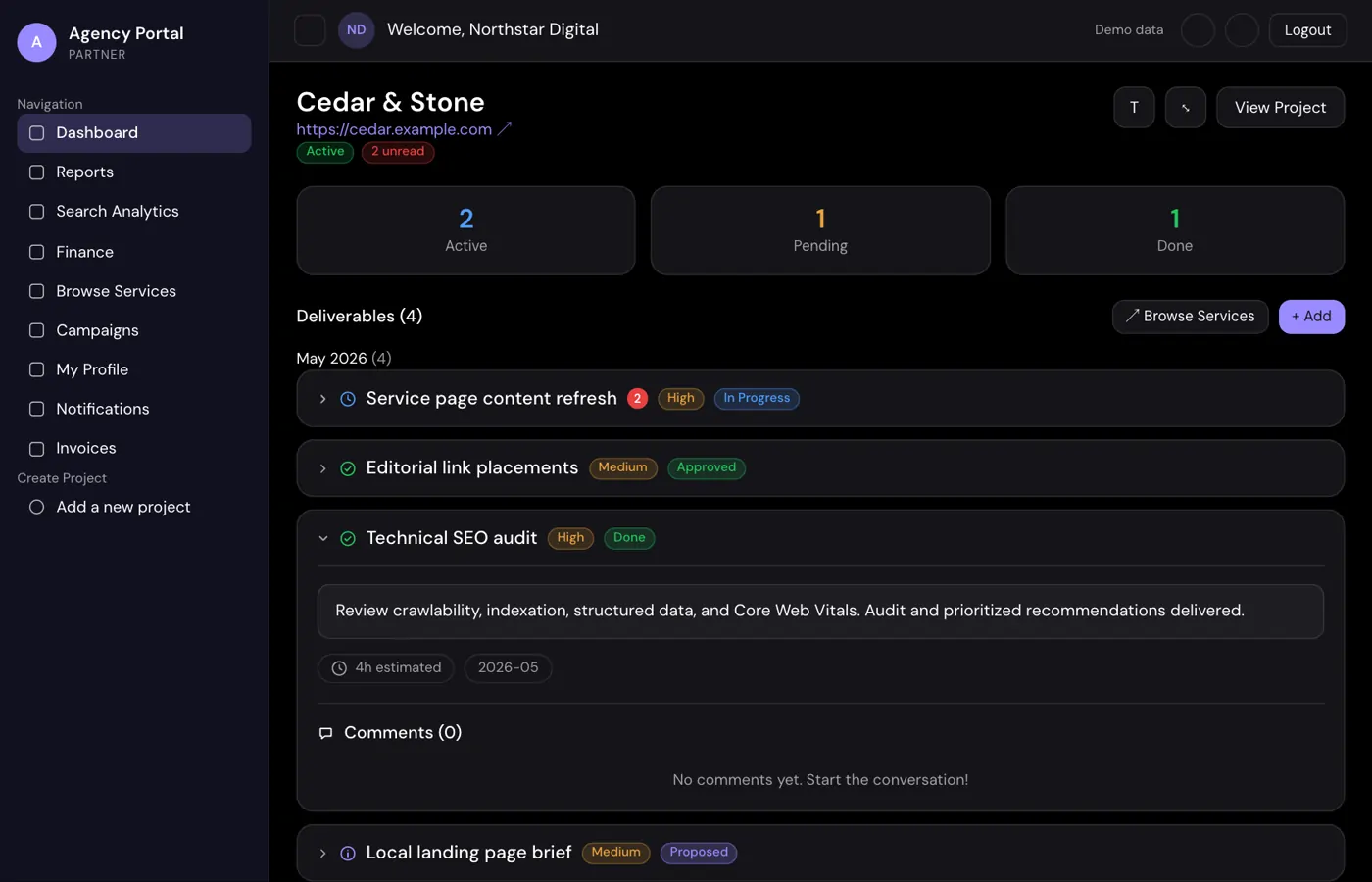This screenshot has height=882, width=1372.
Task: Click the Medium badge on Editorial link placements
Action: (x=623, y=468)
